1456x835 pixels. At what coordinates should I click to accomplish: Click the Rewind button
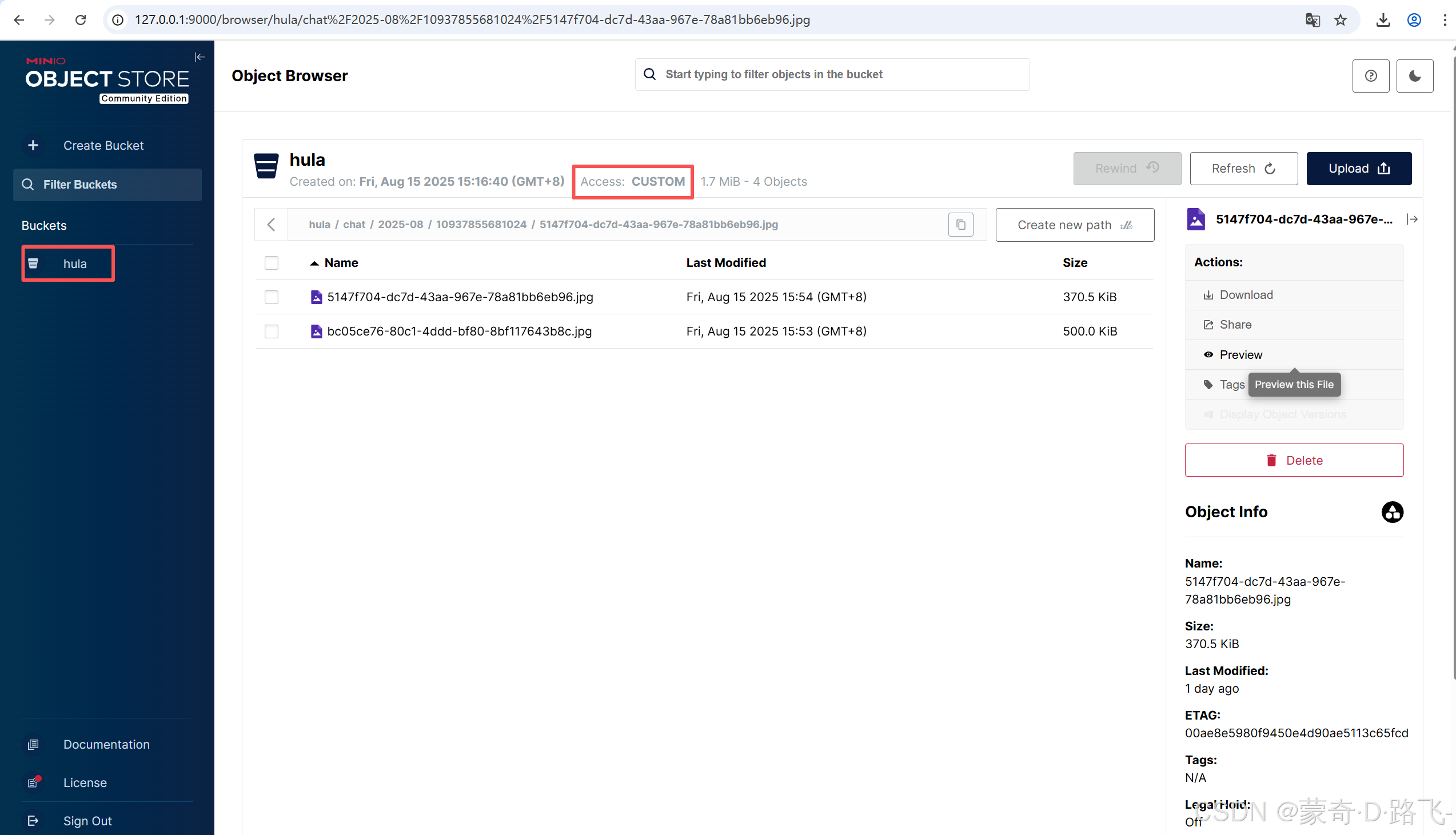click(x=1127, y=169)
